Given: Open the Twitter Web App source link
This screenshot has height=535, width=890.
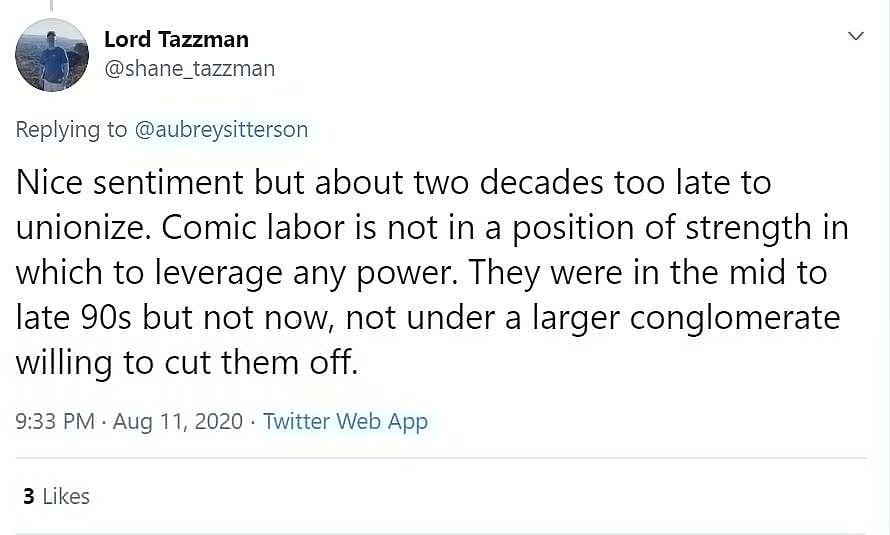Looking at the screenshot, I should point(345,422).
